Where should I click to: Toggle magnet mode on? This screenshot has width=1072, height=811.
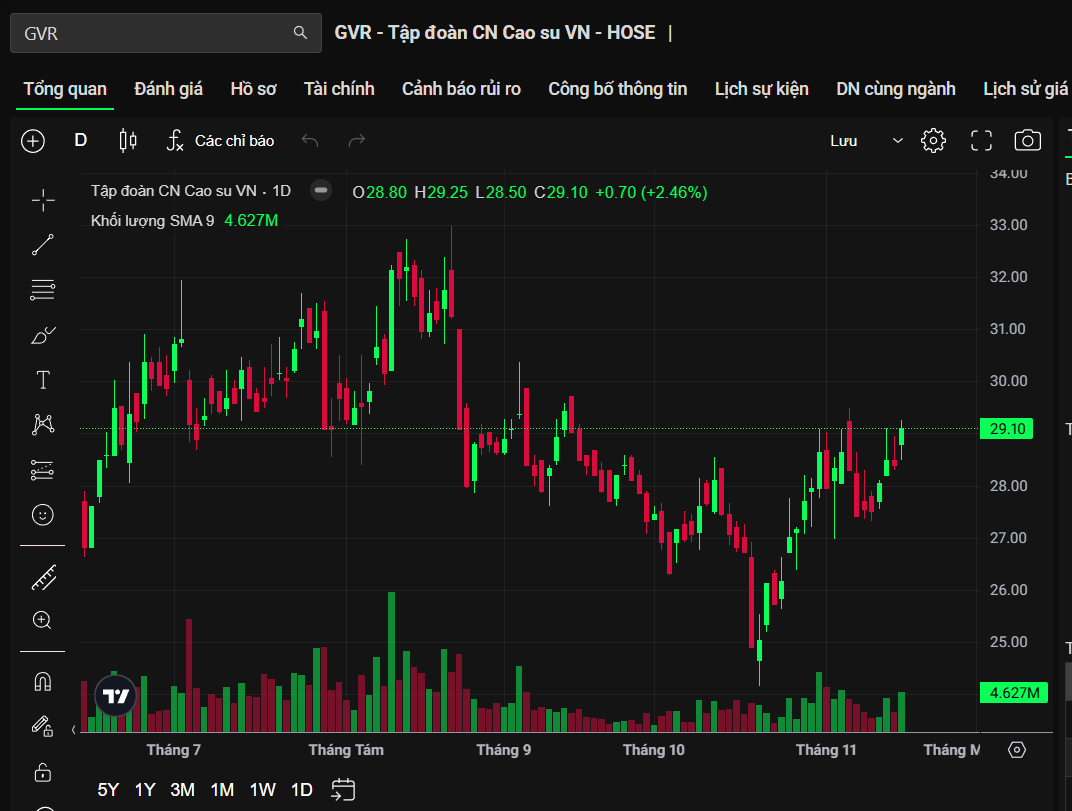[x=42, y=682]
